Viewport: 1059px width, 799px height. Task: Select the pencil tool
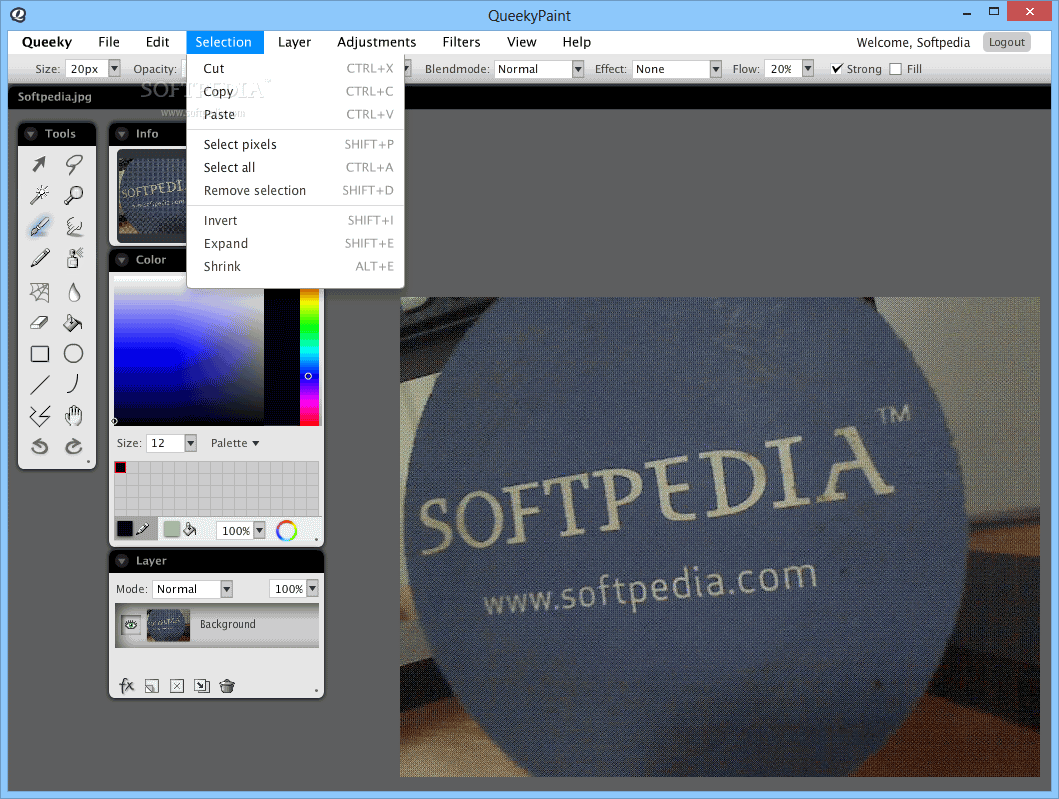pyautogui.click(x=39, y=258)
